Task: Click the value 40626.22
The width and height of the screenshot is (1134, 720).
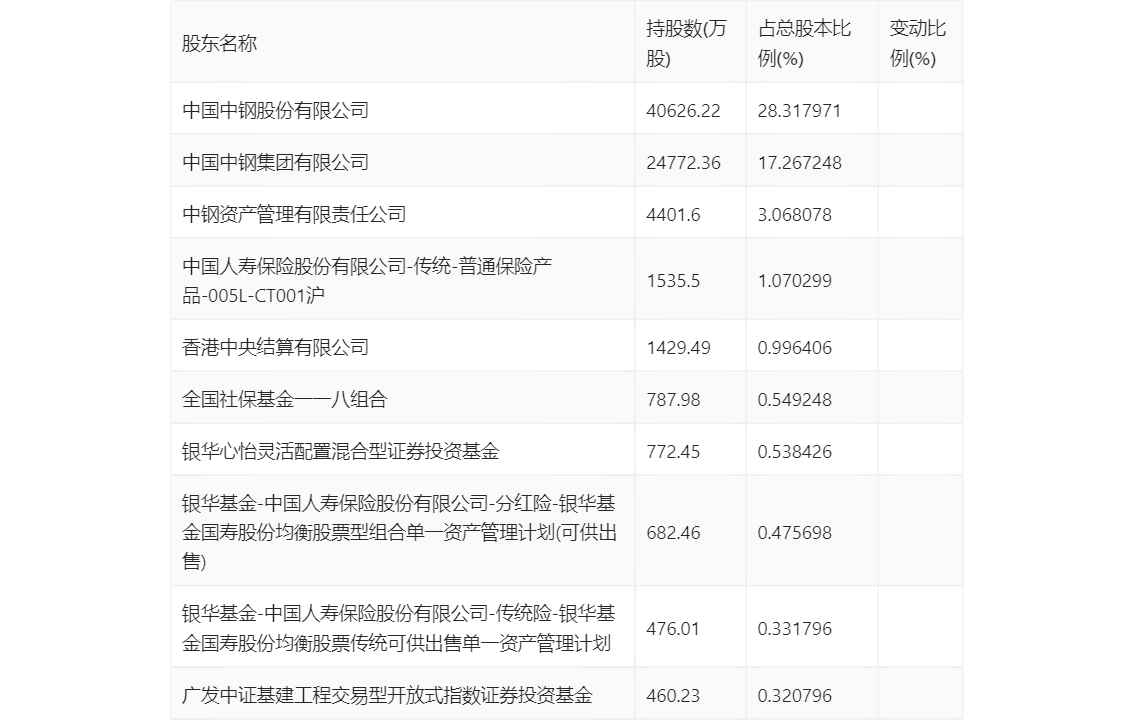Action: pyautogui.click(x=683, y=111)
